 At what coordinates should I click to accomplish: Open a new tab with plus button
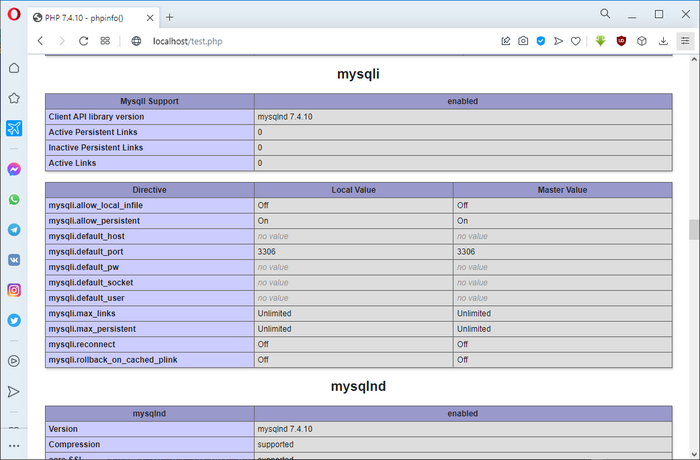[169, 17]
